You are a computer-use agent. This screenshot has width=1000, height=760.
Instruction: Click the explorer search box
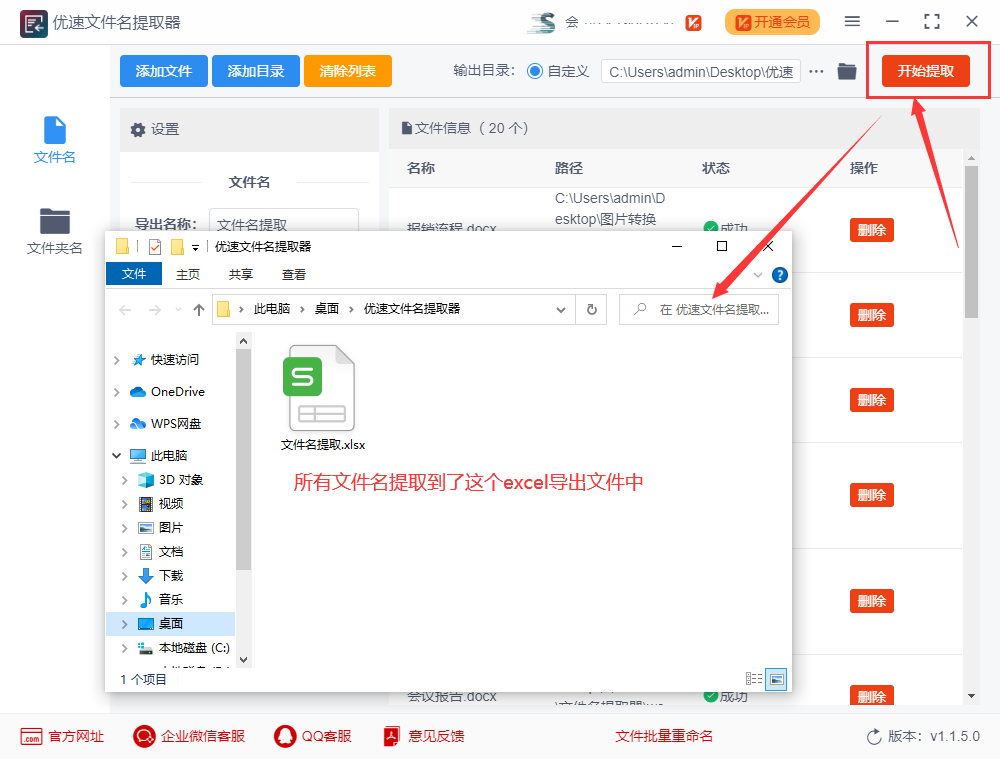(x=700, y=309)
